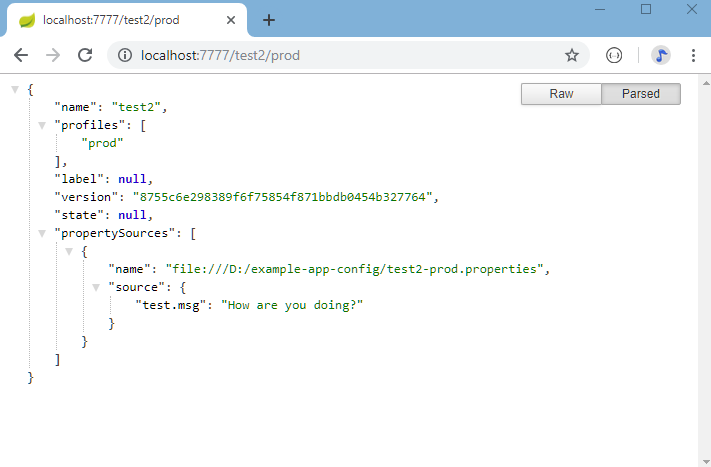Click the address bar URL field
This screenshot has width=711, height=467.
click(340, 56)
